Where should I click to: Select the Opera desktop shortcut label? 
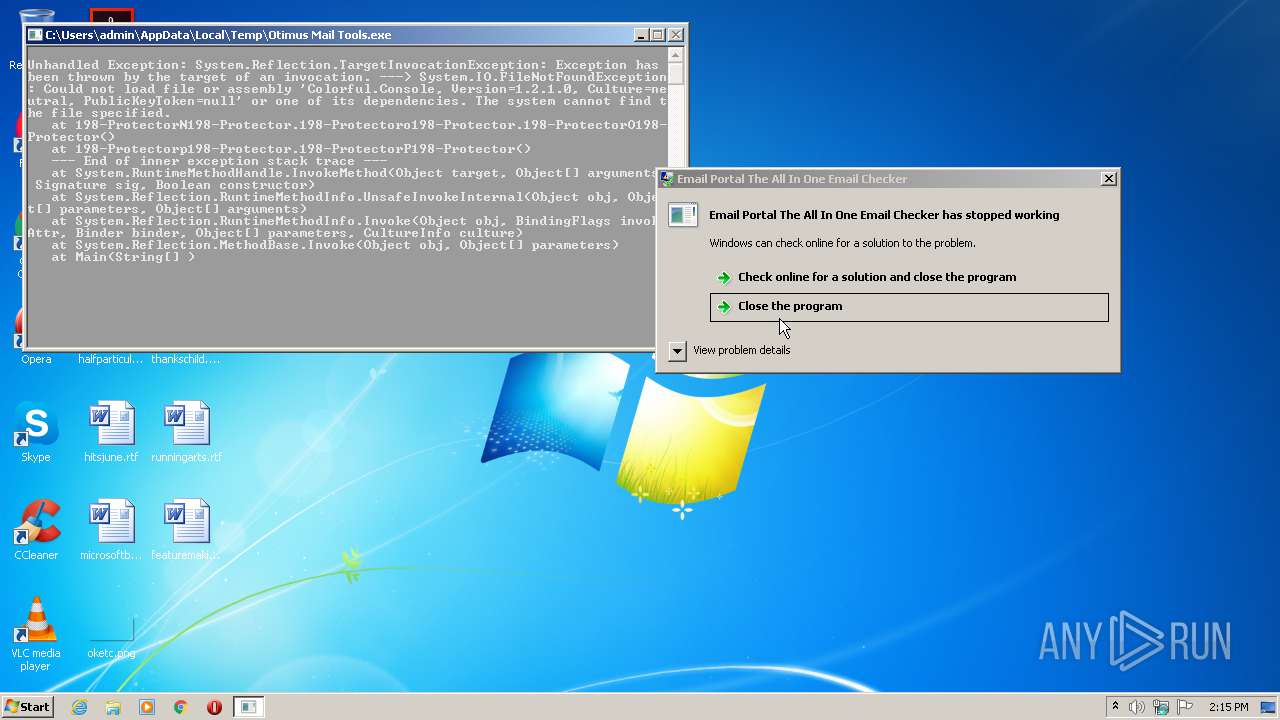[x=36, y=359]
